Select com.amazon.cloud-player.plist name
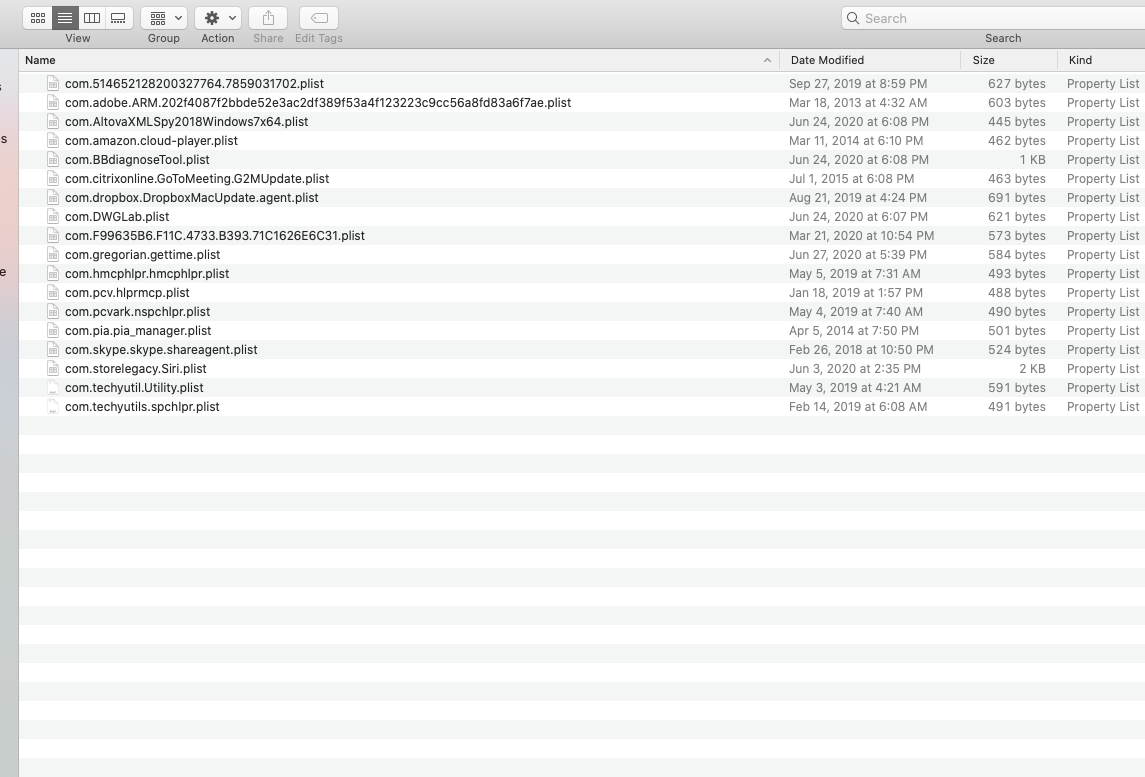Viewport: 1145px width, 777px height. (151, 140)
